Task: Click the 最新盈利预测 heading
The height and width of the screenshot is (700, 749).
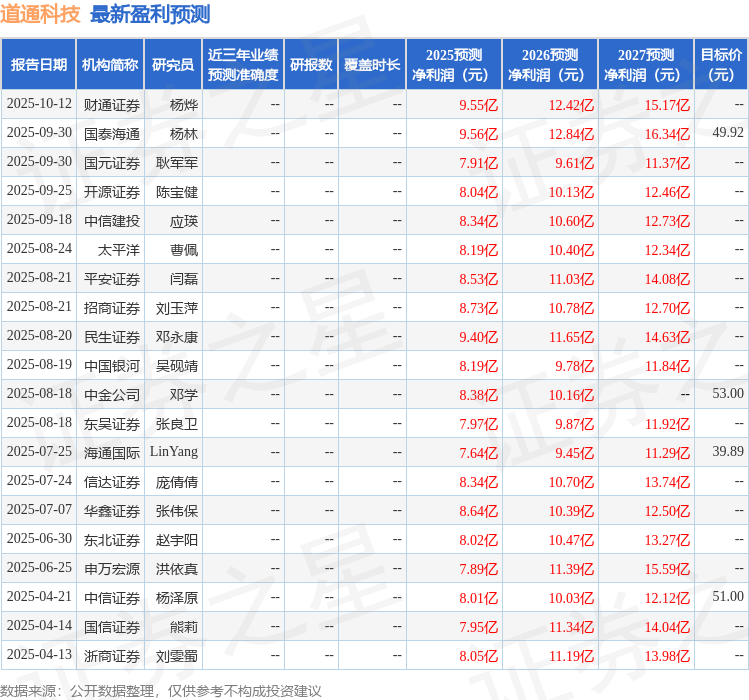Action: (x=150, y=14)
